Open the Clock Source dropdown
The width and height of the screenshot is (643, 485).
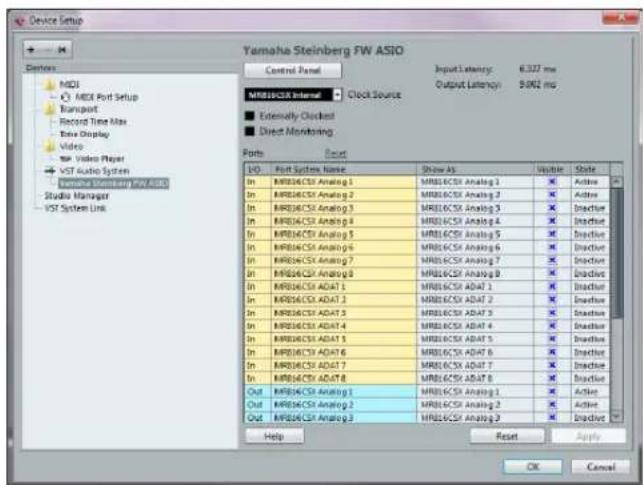(293, 95)
